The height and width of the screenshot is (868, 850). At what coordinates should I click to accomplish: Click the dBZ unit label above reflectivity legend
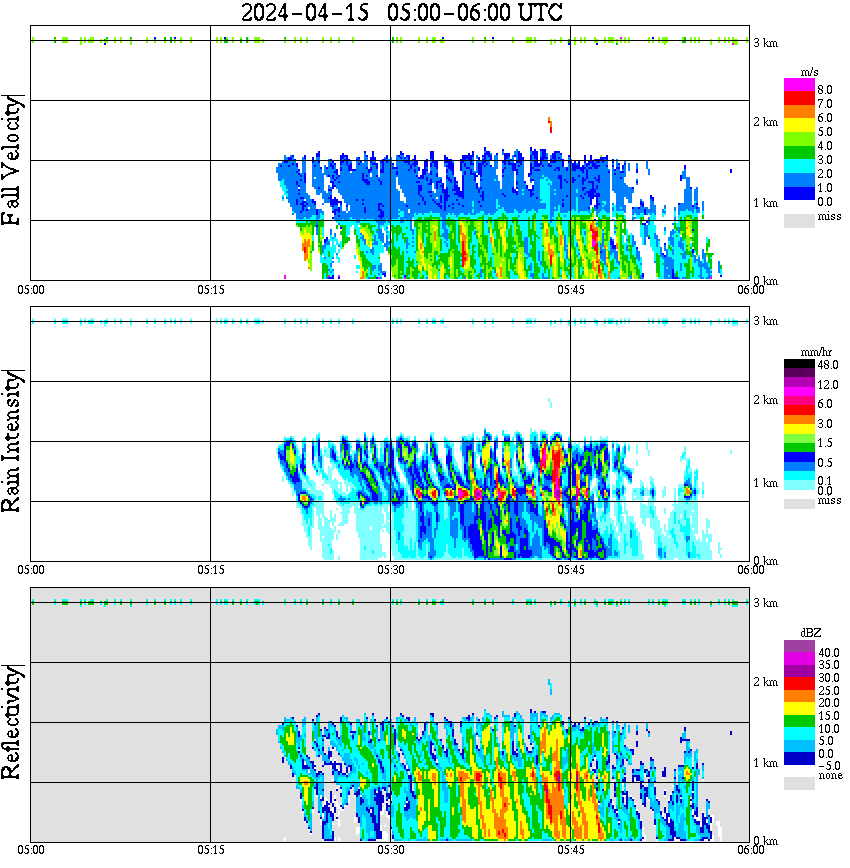(x=811, y=633)
